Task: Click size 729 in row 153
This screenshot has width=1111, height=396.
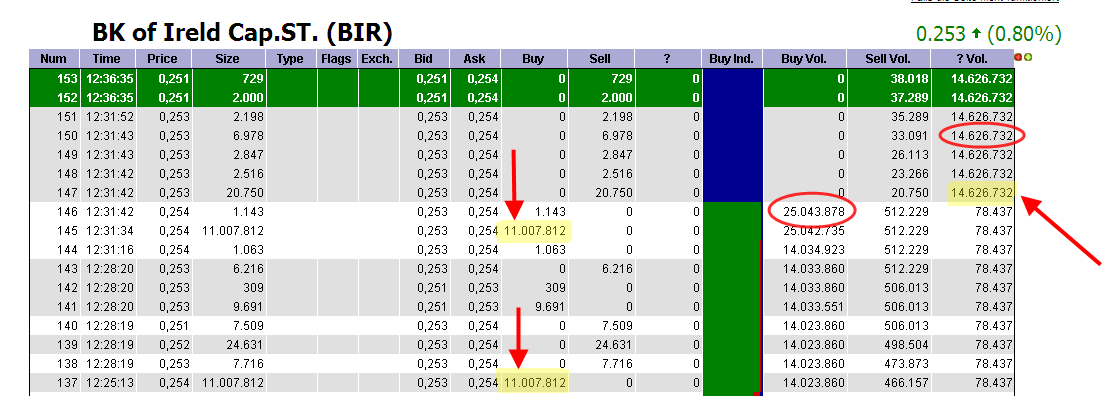Action: pyautogui.click(x=253, y=78)
